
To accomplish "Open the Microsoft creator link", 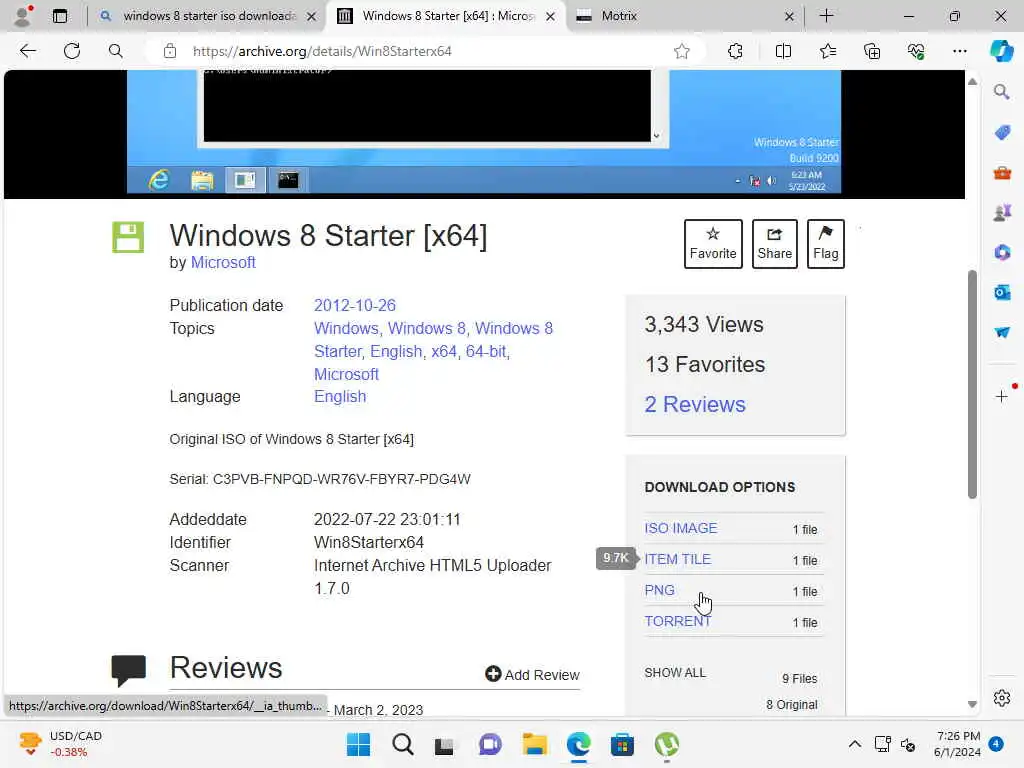I will tap(223, 263).
